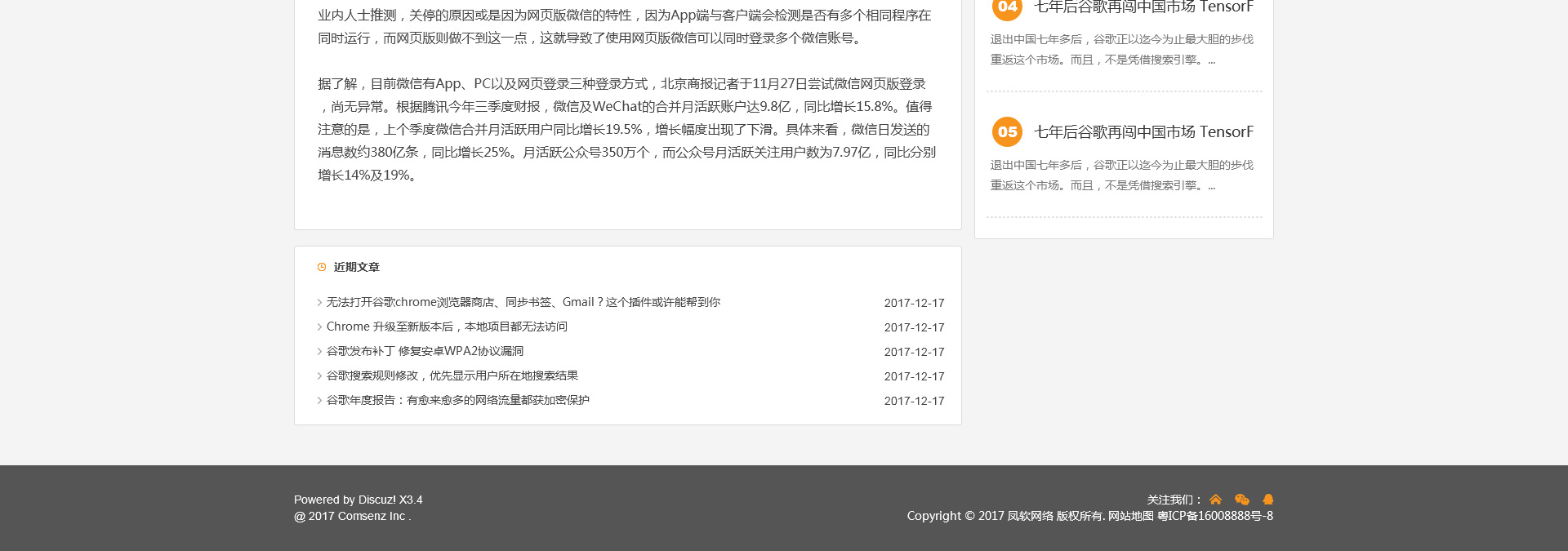Viewport: 1568px width, 551px height.
Task: Open the 谷歌发布补丁 修复安卓WPA2协议漏洞 article
Action: (425, 351)
